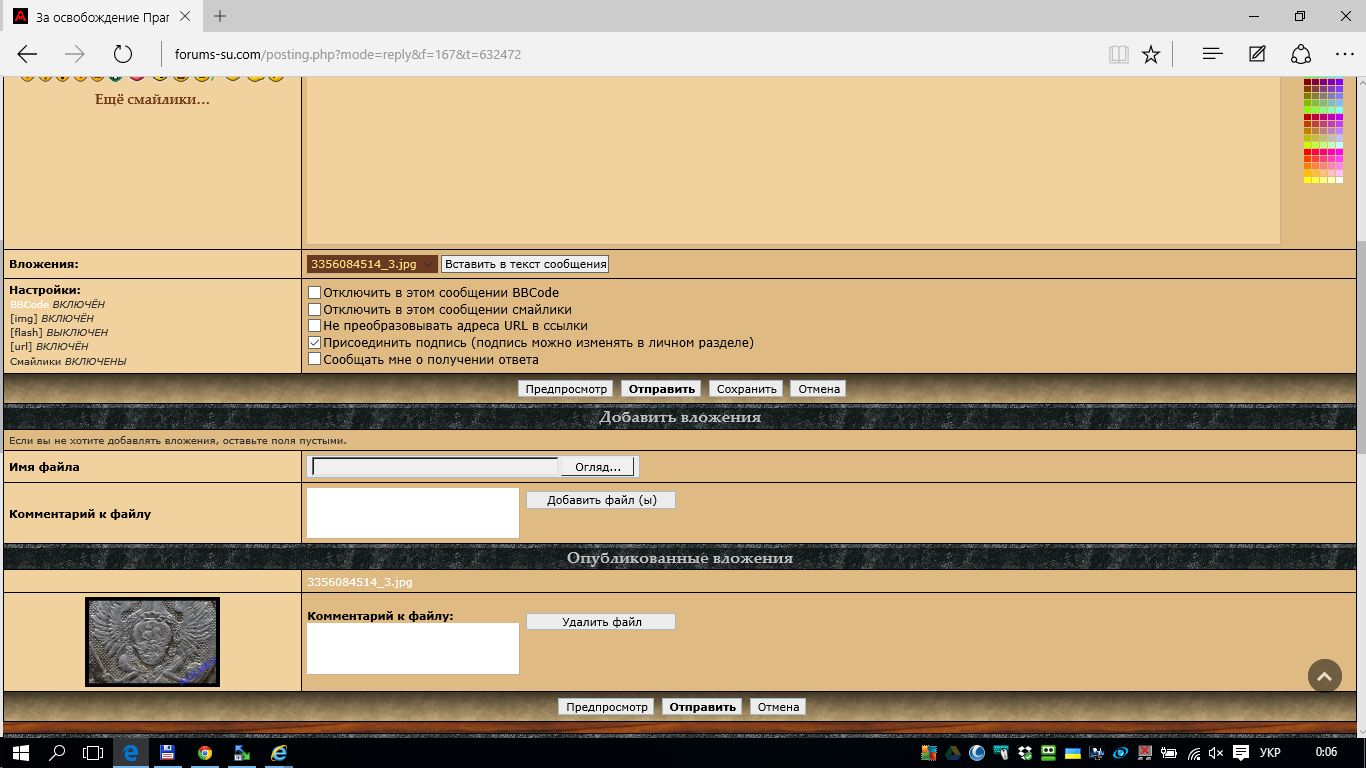1366x768 pixels.
Task: Open the Hub (favorites and history) icon
Action: click(x=1213, y=54)
